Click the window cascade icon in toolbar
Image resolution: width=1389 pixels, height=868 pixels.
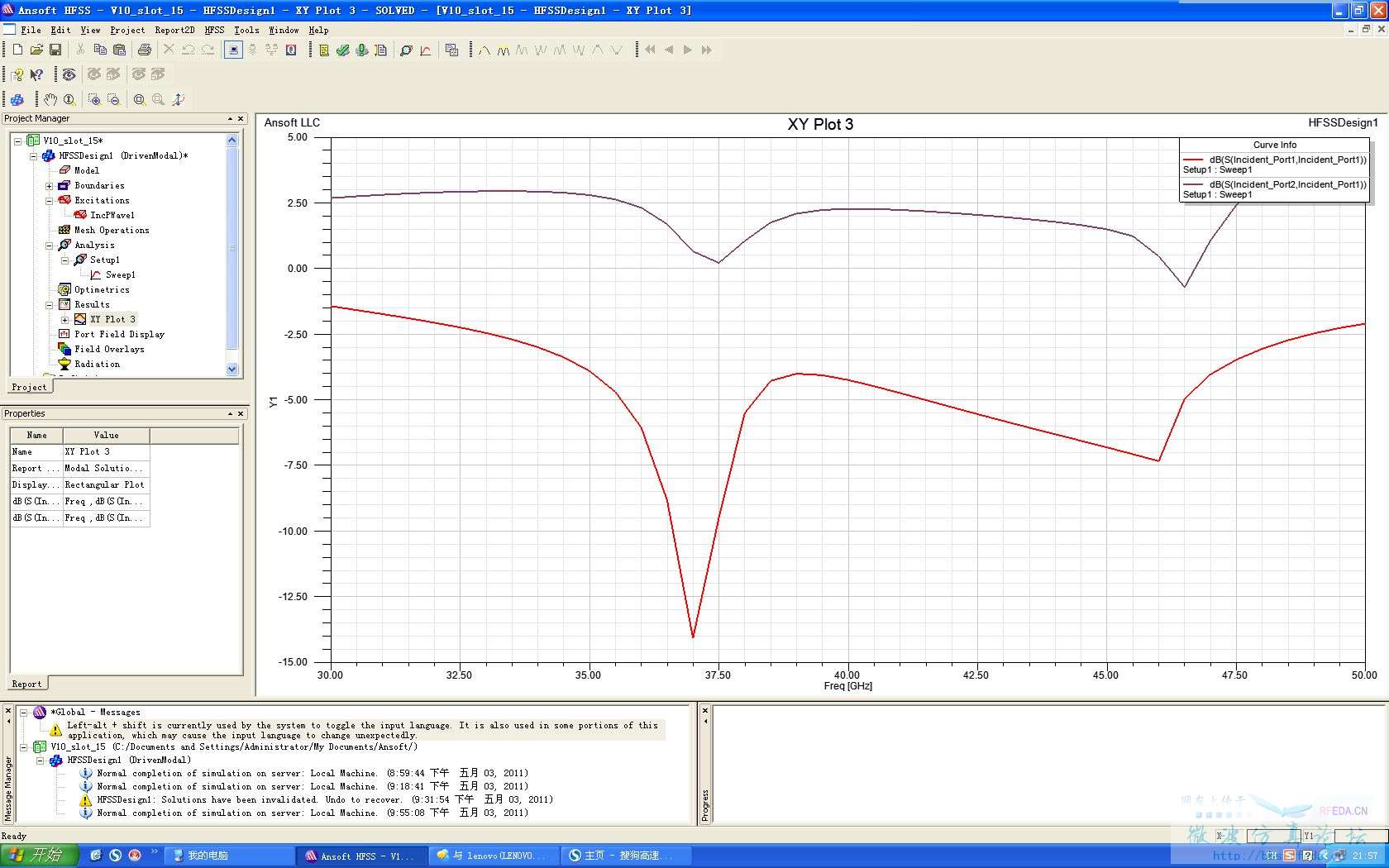(x=451, y=50)
